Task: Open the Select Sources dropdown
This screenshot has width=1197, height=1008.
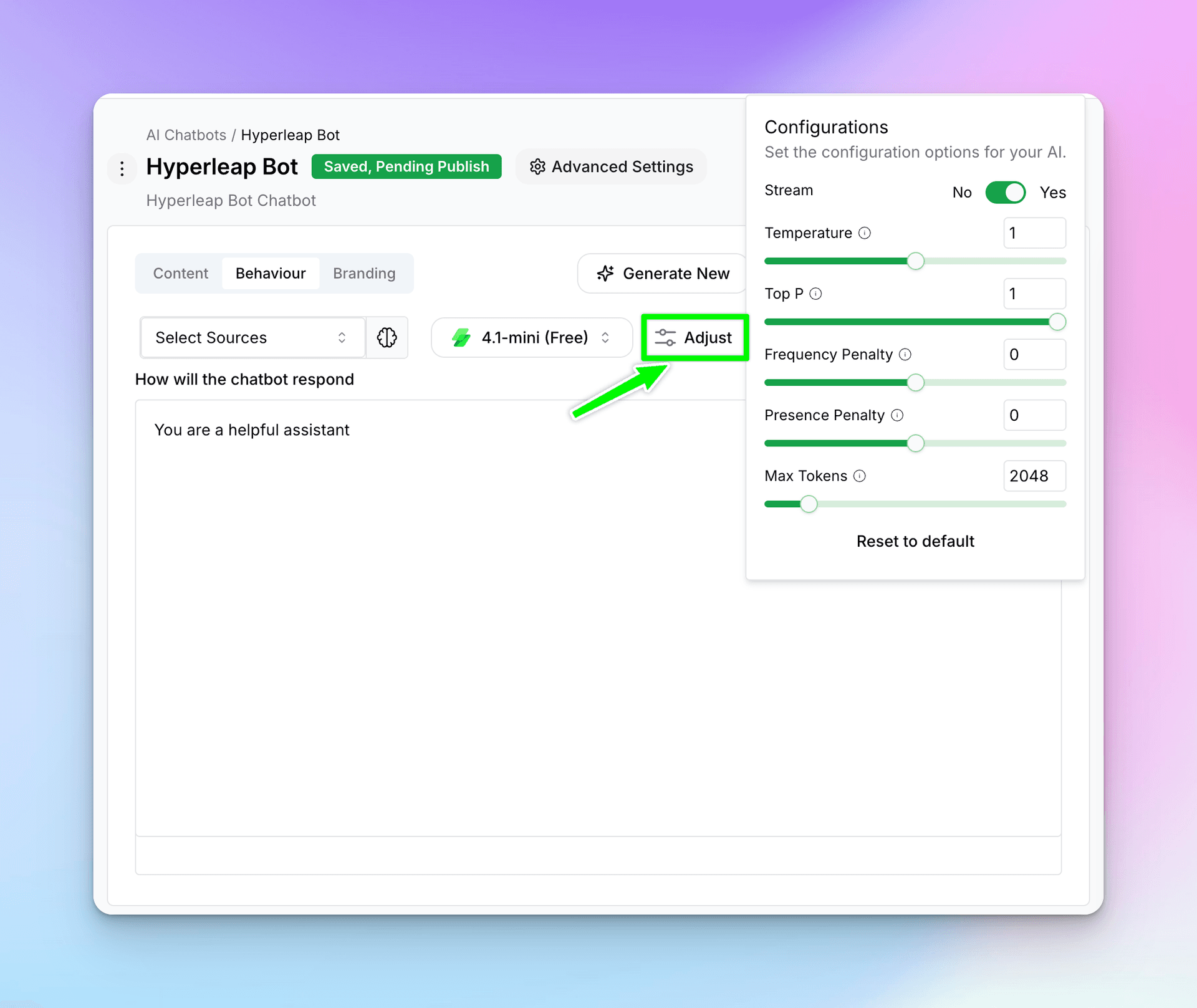Action: coord(251,337)
